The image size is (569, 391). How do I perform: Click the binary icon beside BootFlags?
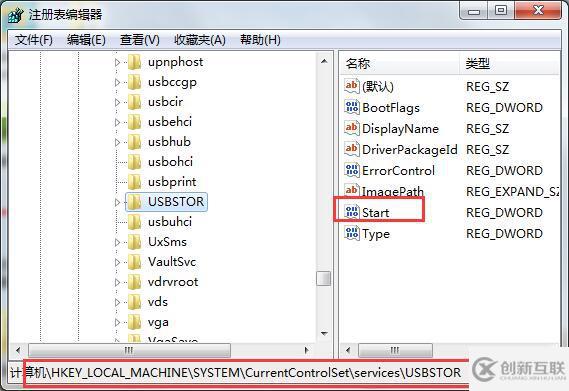tap(352, 107)
